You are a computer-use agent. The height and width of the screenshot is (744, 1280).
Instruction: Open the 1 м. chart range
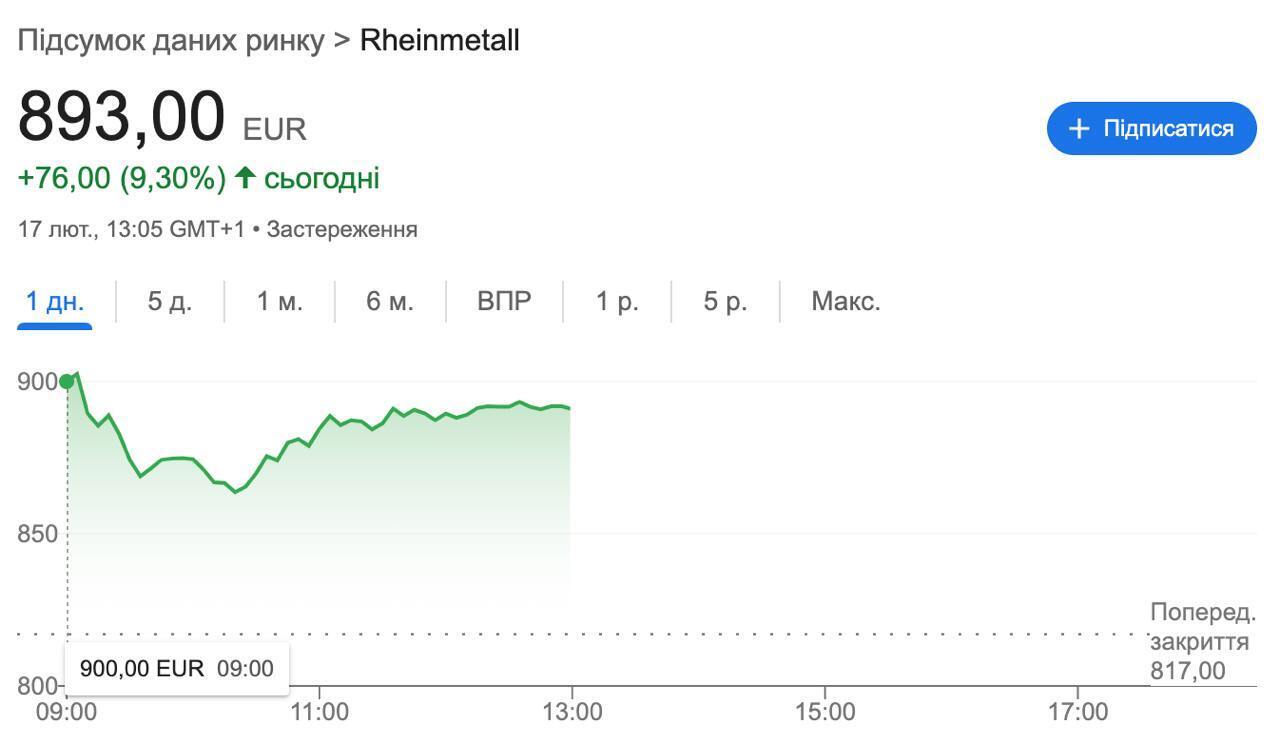(x=279, y=301)
